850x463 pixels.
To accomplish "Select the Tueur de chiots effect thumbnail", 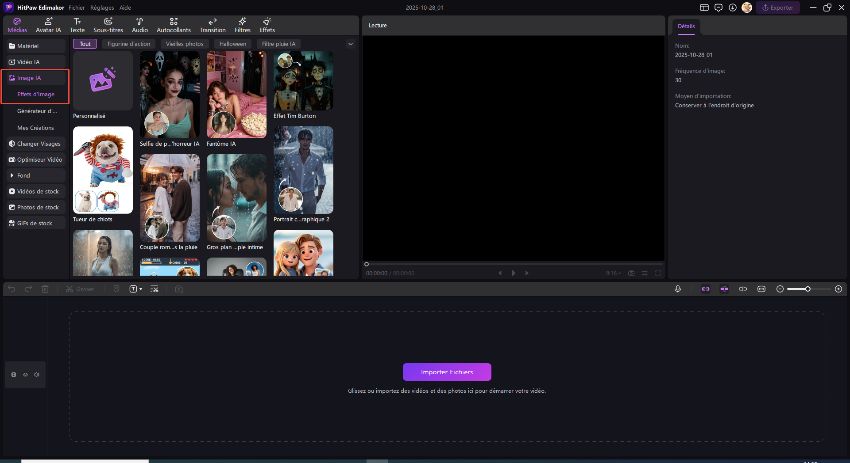I will pyautogui.click(x=102, y=170).
